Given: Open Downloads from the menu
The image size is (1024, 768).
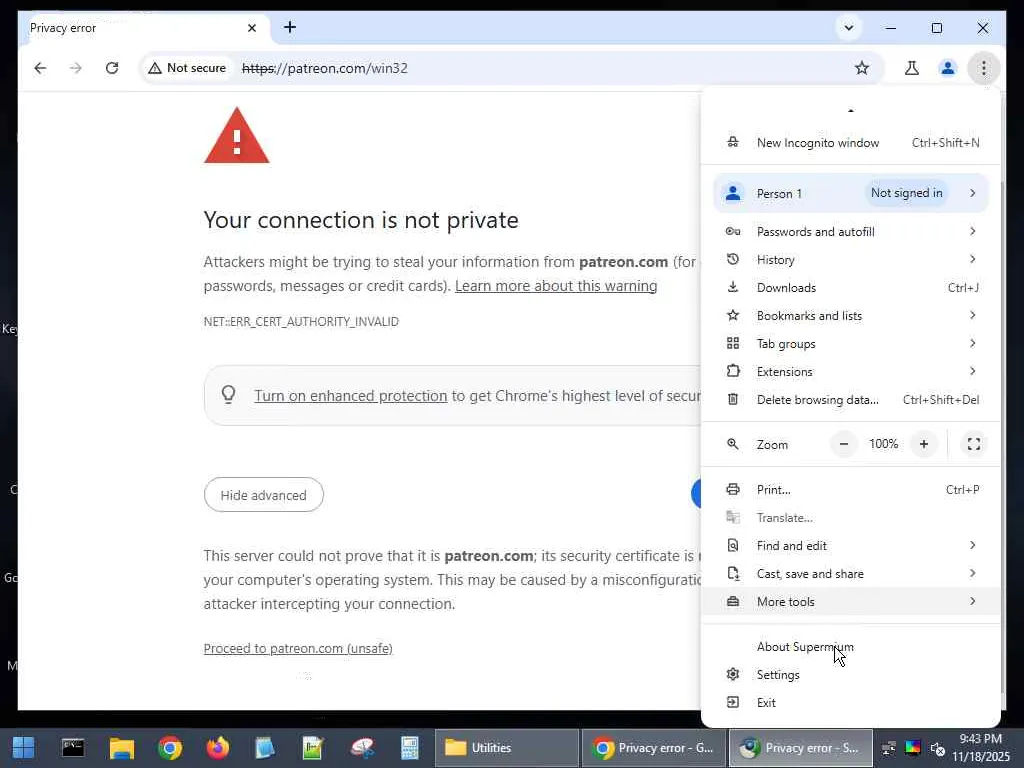Looking at the screenshot, I should click(850, 287).
